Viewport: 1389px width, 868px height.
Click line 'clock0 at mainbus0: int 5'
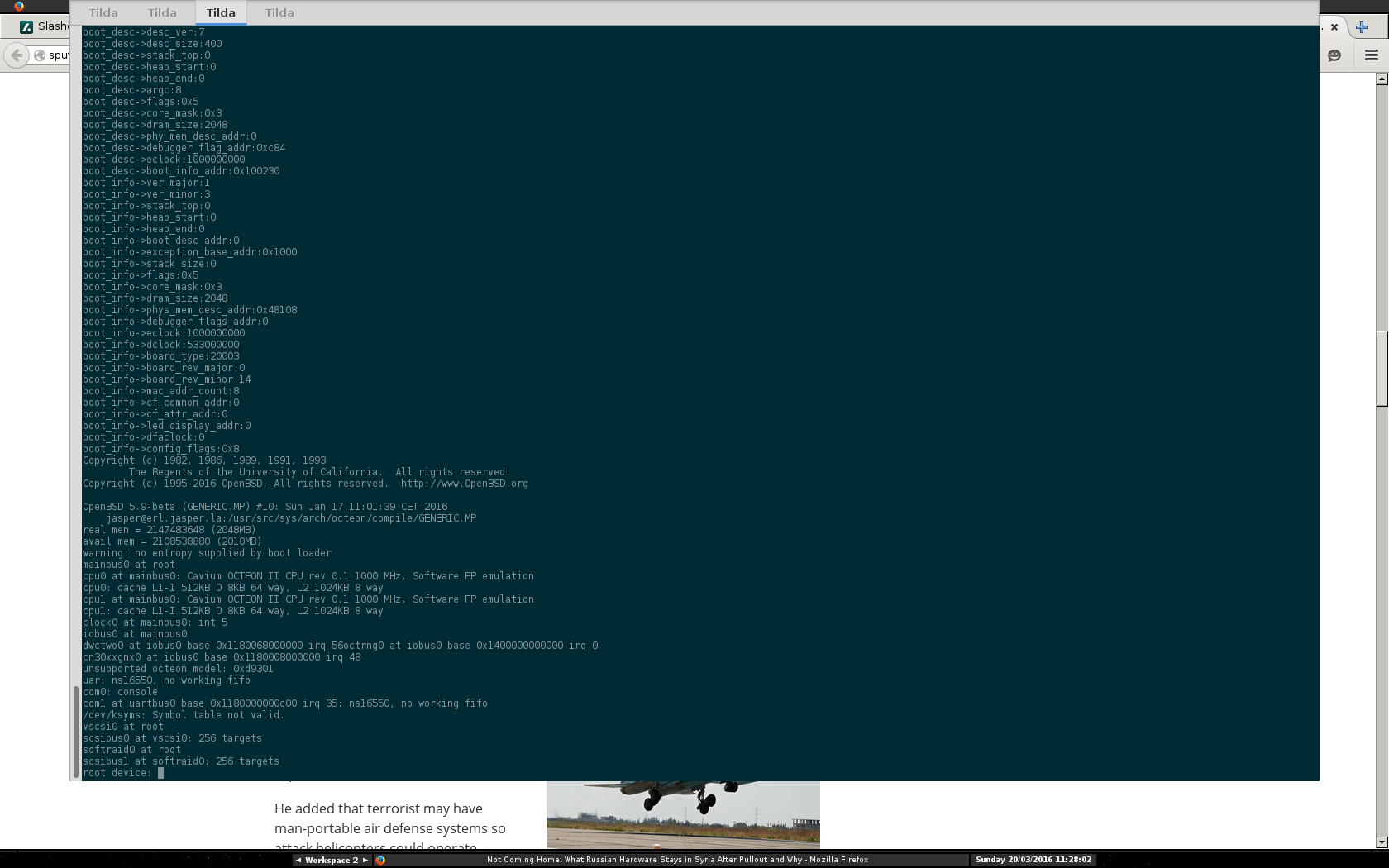coord(155,622)
